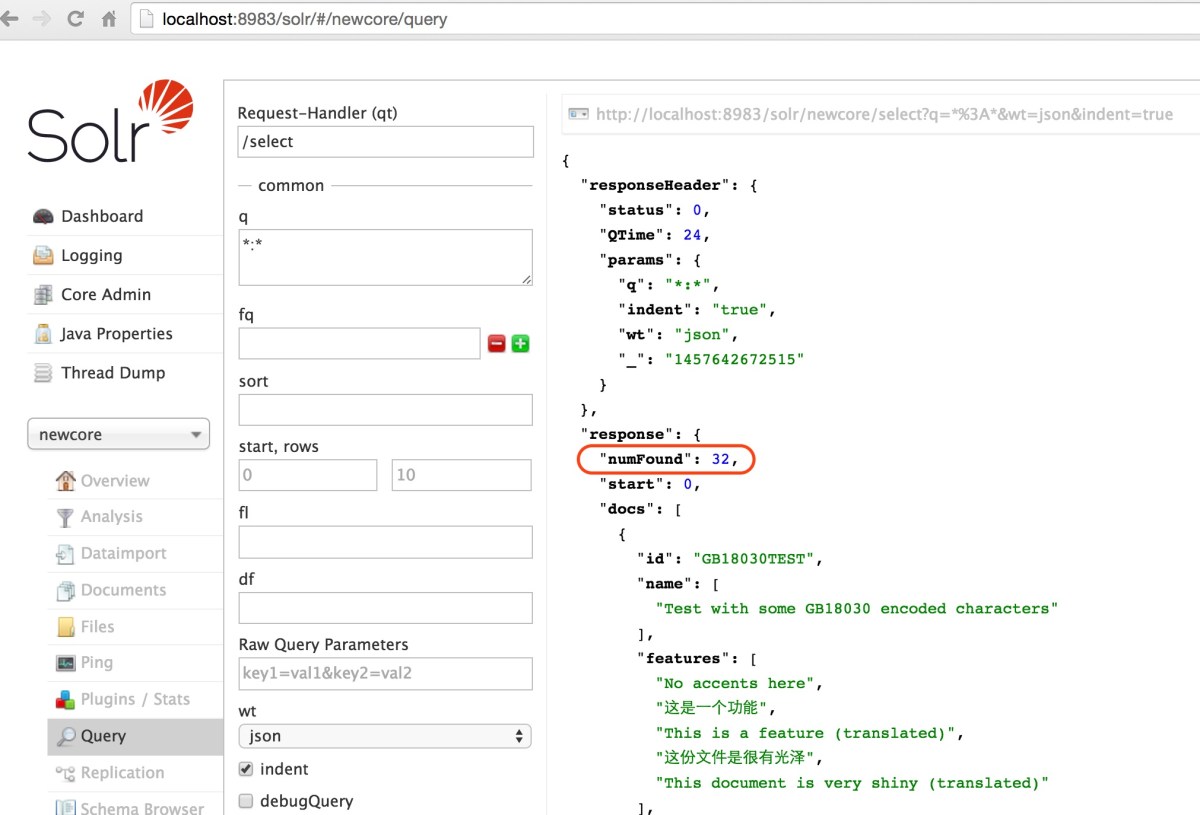Expand the newcore core selector dropdown
Image resolution: width=1200 pixels, height=815 pixels.
click(118, 435)
